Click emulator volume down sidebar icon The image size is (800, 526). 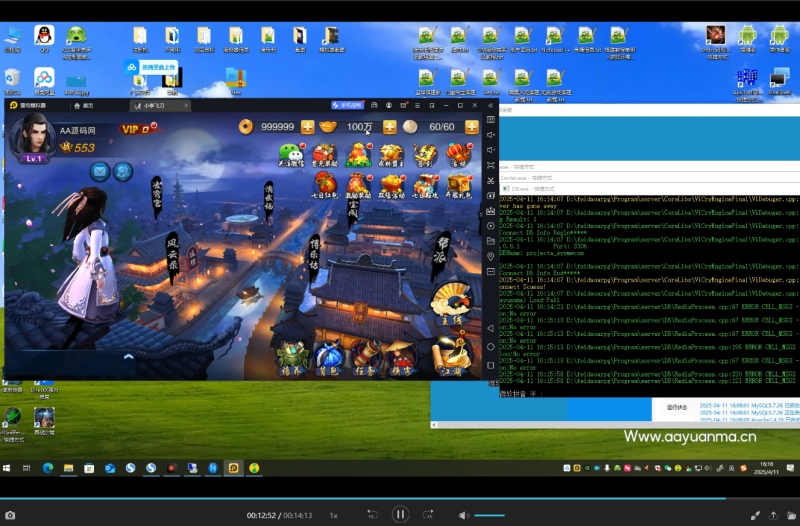pyautogui.click(x=491, y=150)
